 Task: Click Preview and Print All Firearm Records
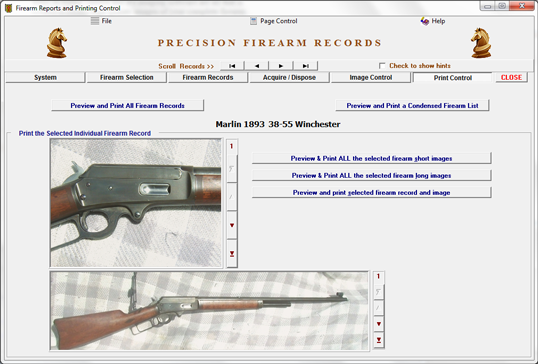coord(127,105)
